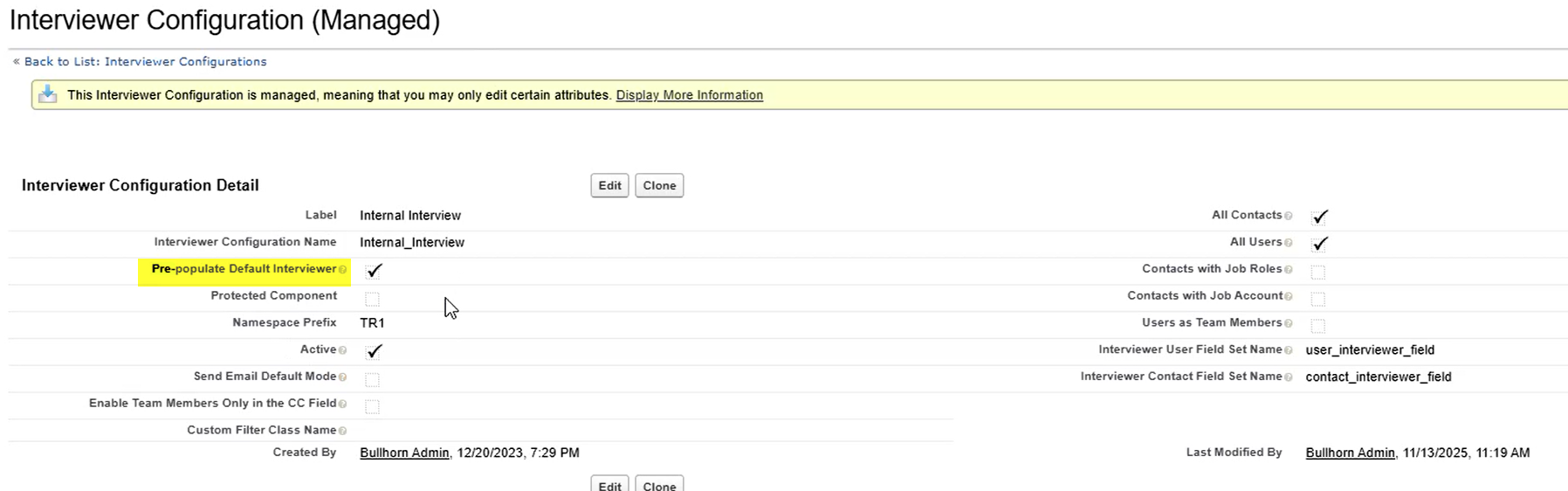Viewport: 1568px width, 491px height.
Task: Toggle the Active checkbox
Action: (x=374, y=351)
